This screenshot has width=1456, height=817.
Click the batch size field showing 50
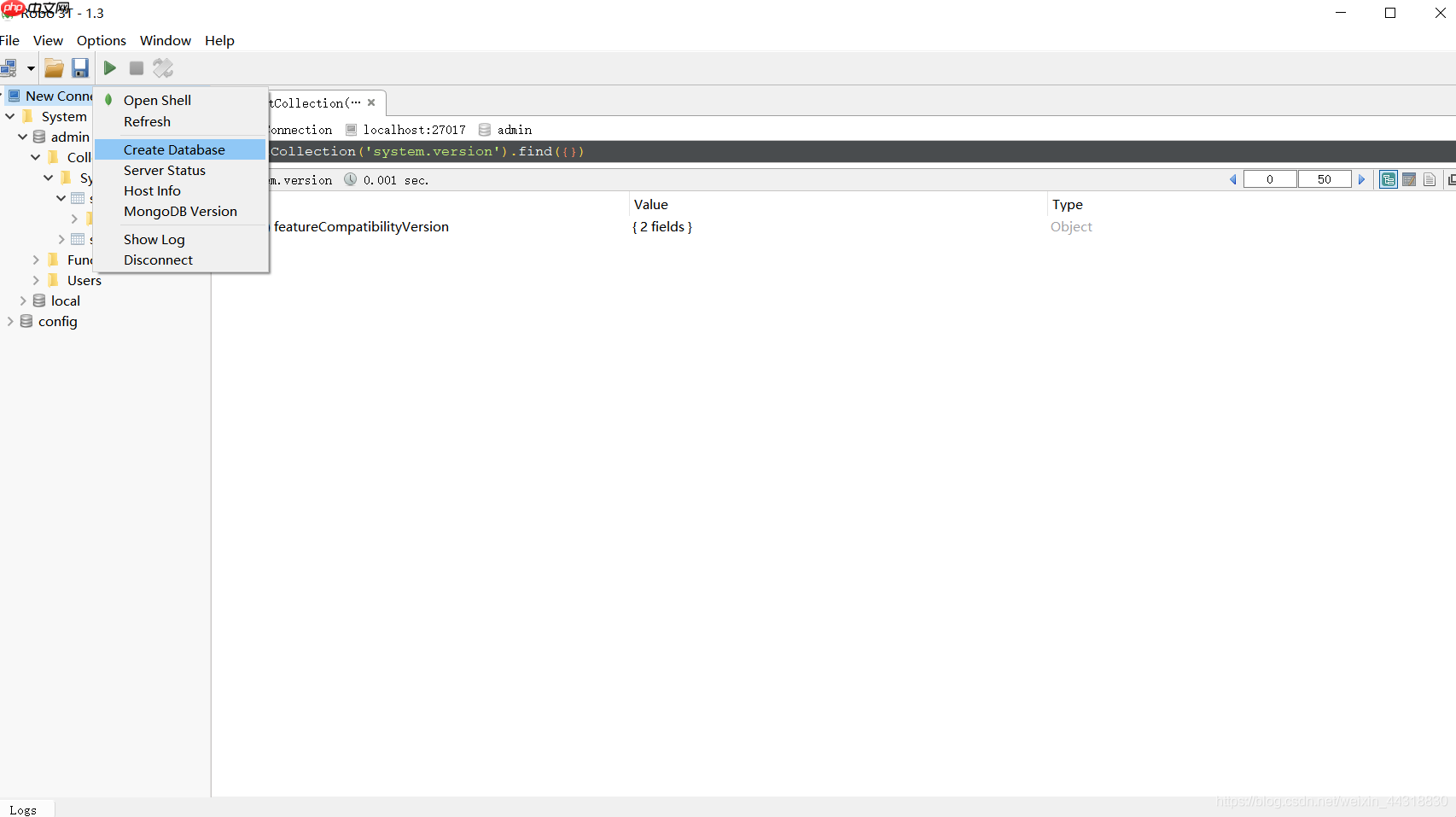(x=1325, y=179)
